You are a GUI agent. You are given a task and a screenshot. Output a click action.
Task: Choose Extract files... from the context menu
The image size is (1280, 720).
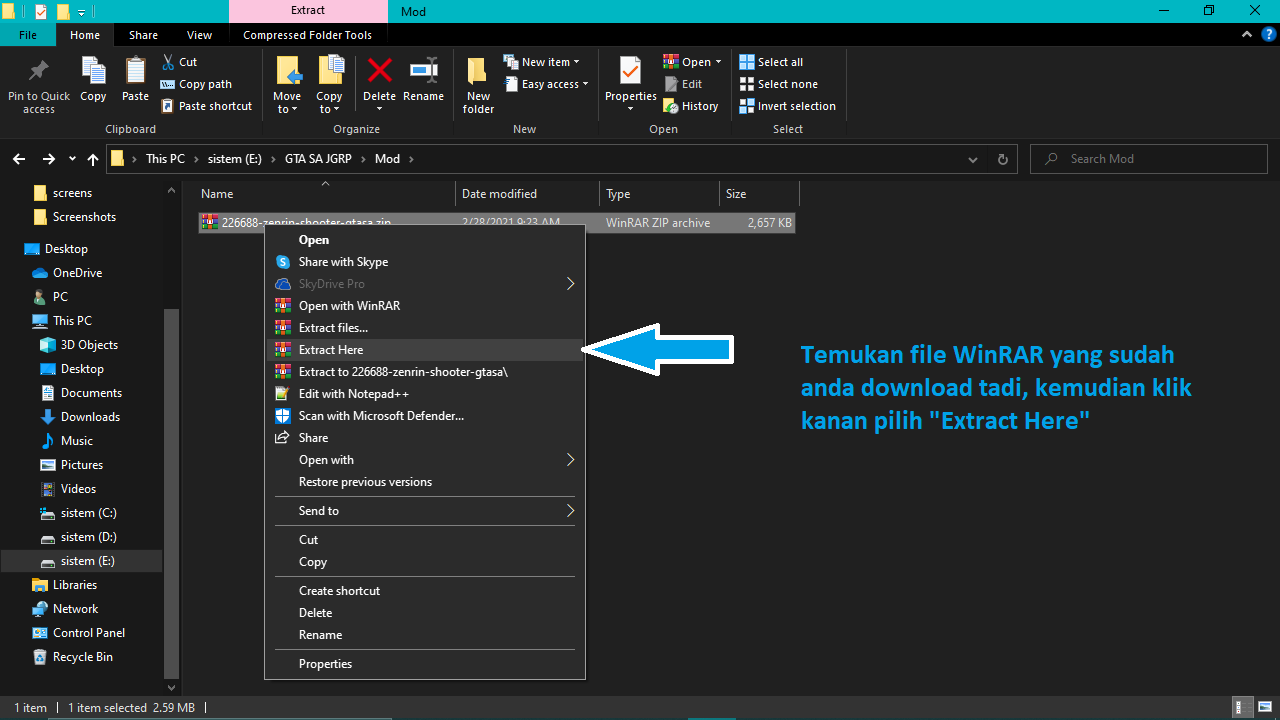[425, 328]
